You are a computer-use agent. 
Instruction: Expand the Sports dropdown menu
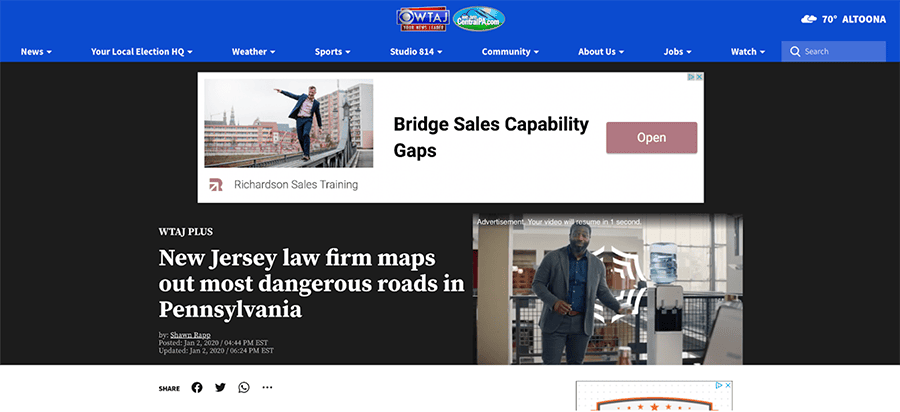click(332, 52)
